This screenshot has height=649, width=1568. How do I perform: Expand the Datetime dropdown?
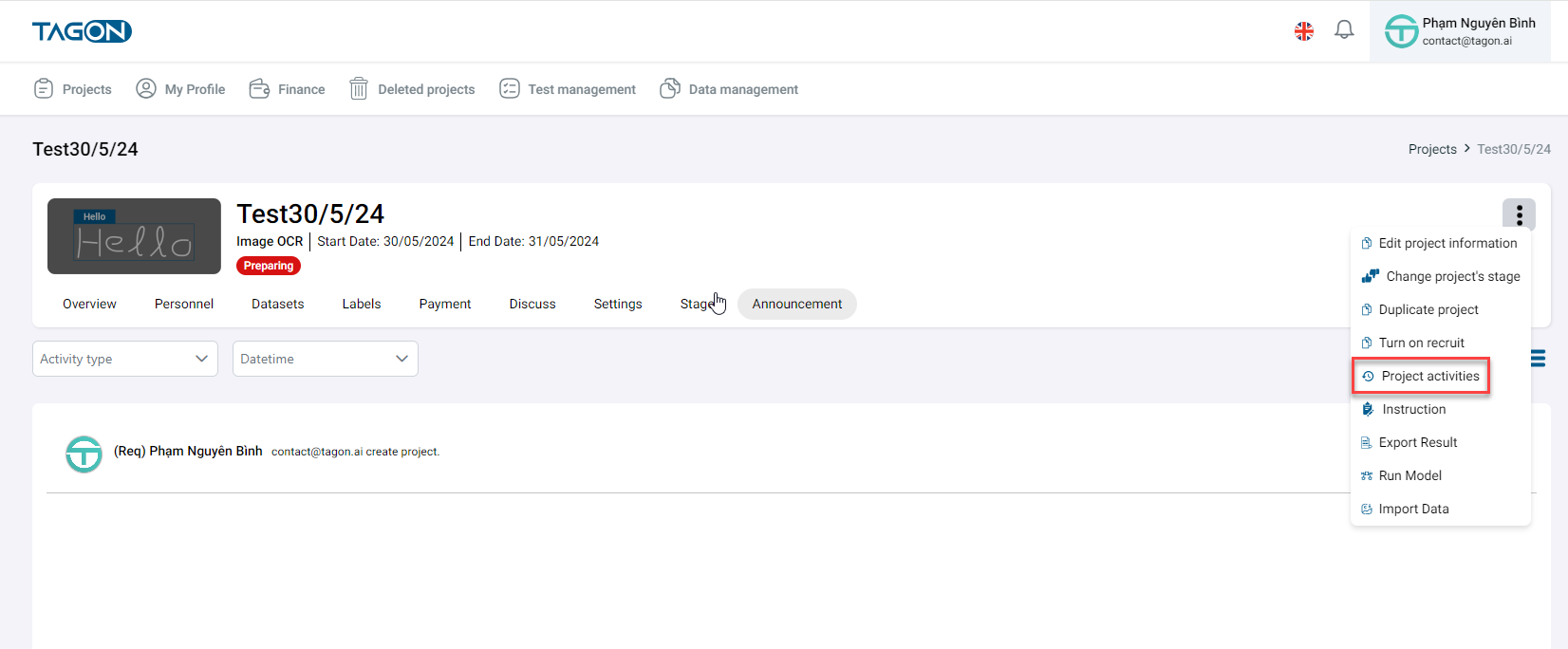[x=325, y=359]
